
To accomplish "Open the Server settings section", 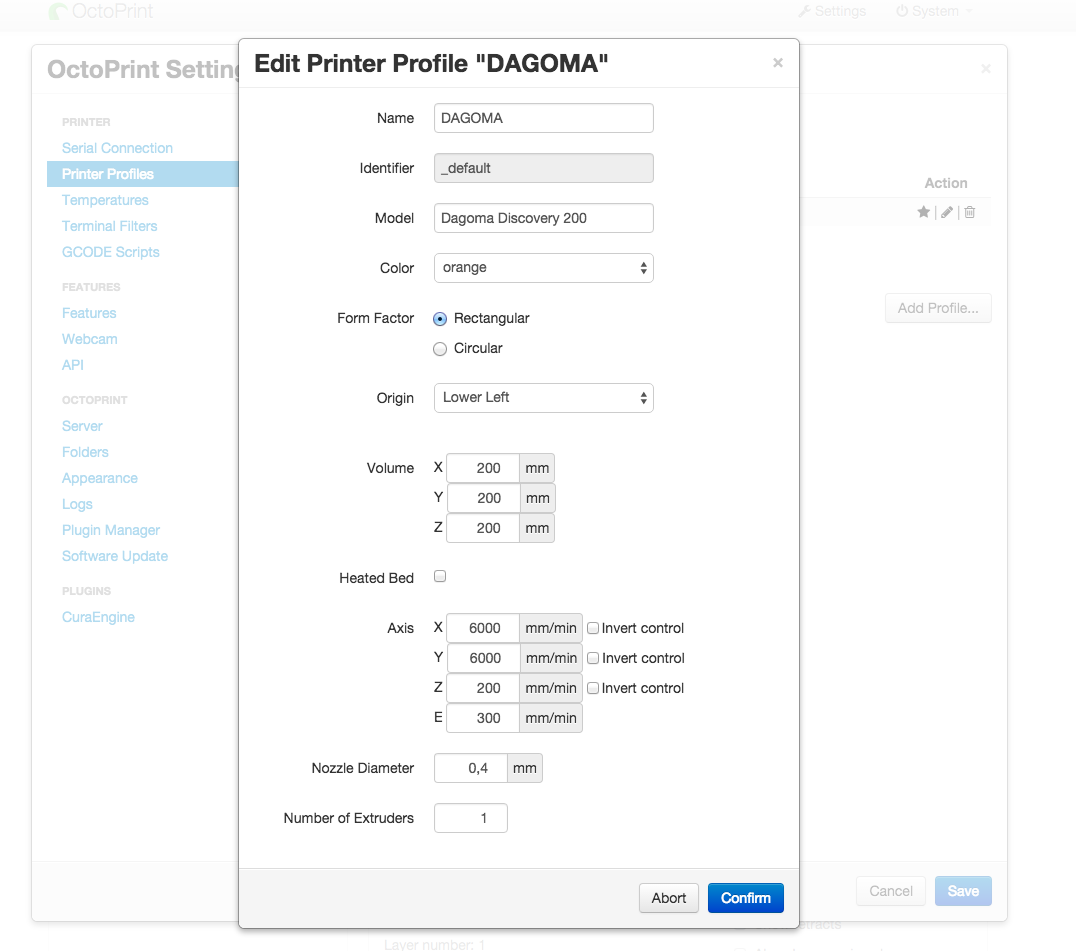I will 82,427.
